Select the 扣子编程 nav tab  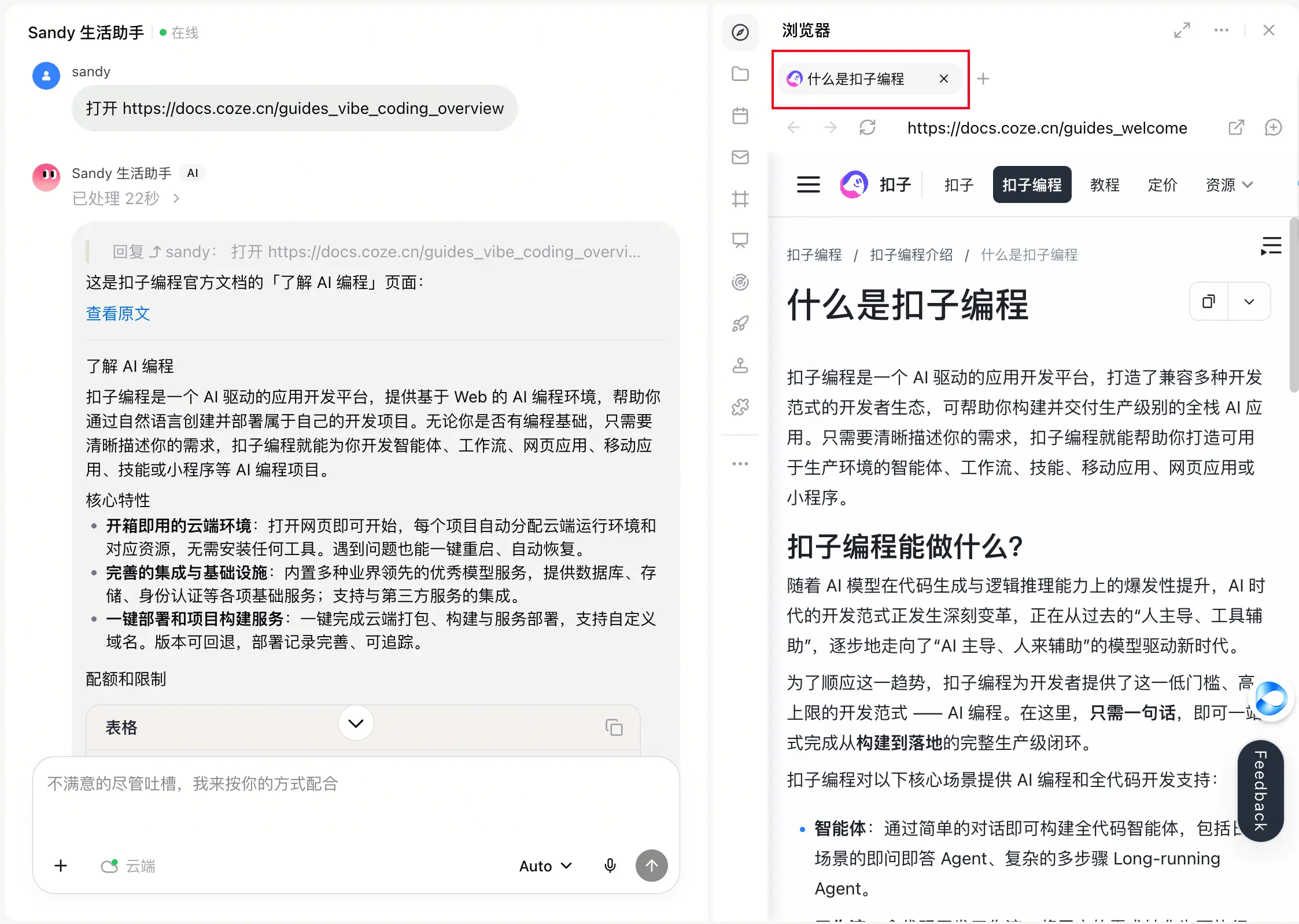click(1032, 184)
